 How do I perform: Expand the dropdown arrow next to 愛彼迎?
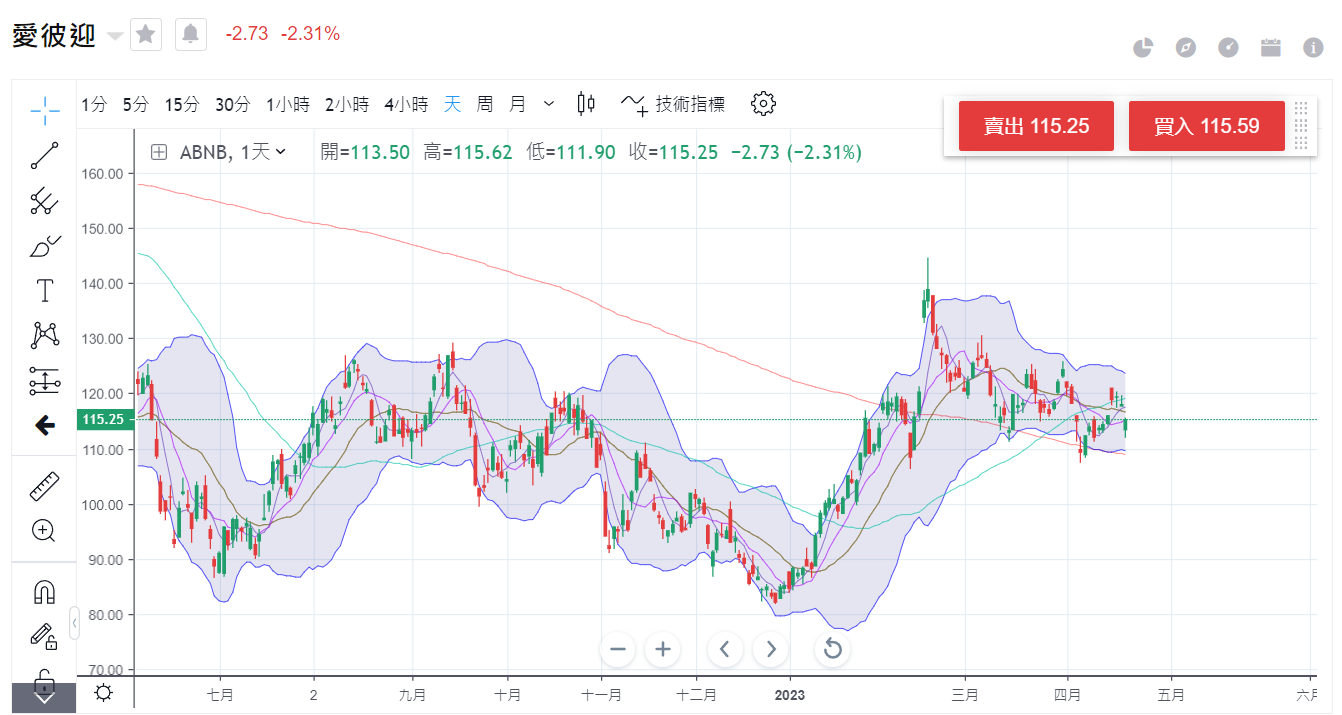(x=115, y=36)
